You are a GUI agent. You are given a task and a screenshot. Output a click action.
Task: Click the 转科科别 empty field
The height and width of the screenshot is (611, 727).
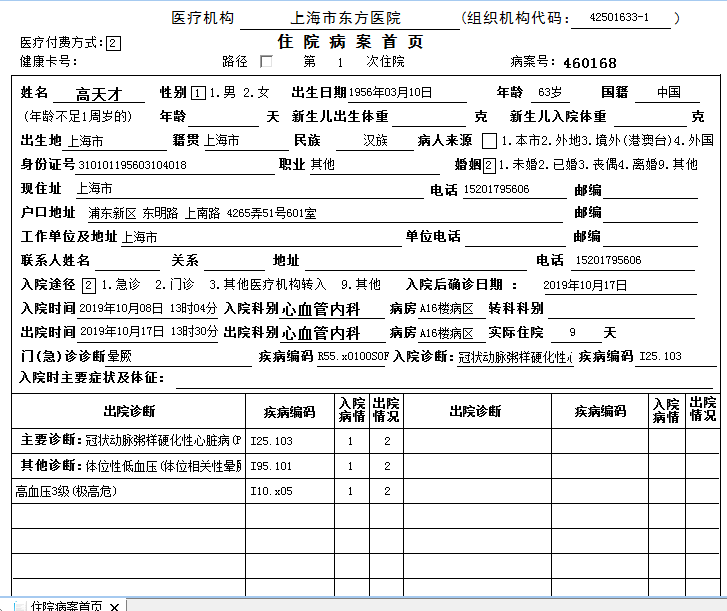(621, 310)
